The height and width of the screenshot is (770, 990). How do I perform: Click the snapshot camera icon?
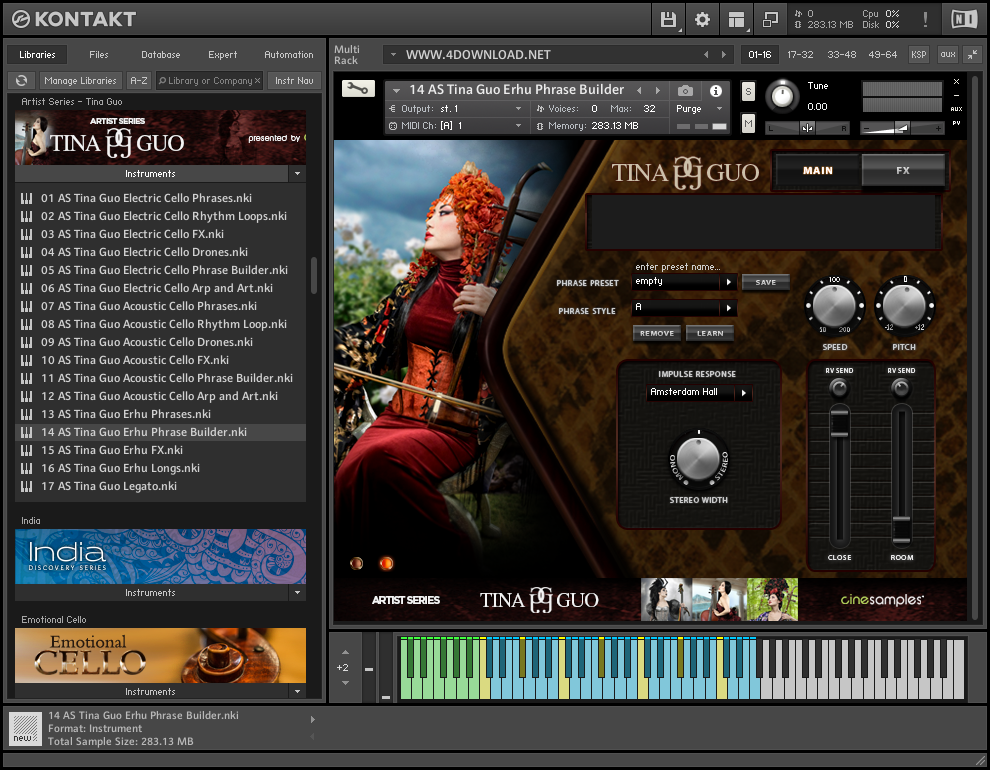point(685,91)
